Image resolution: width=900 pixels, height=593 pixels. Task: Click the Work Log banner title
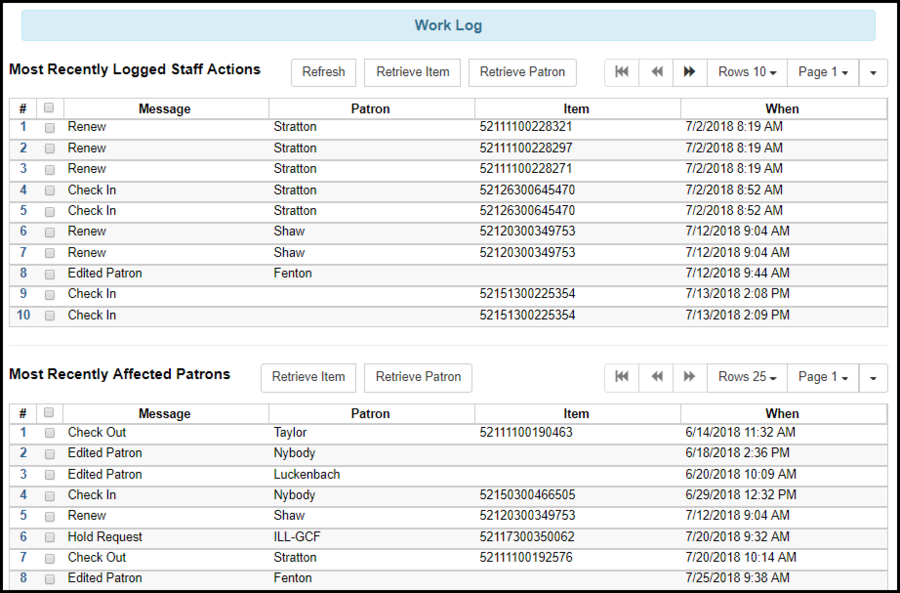[448, 25]
